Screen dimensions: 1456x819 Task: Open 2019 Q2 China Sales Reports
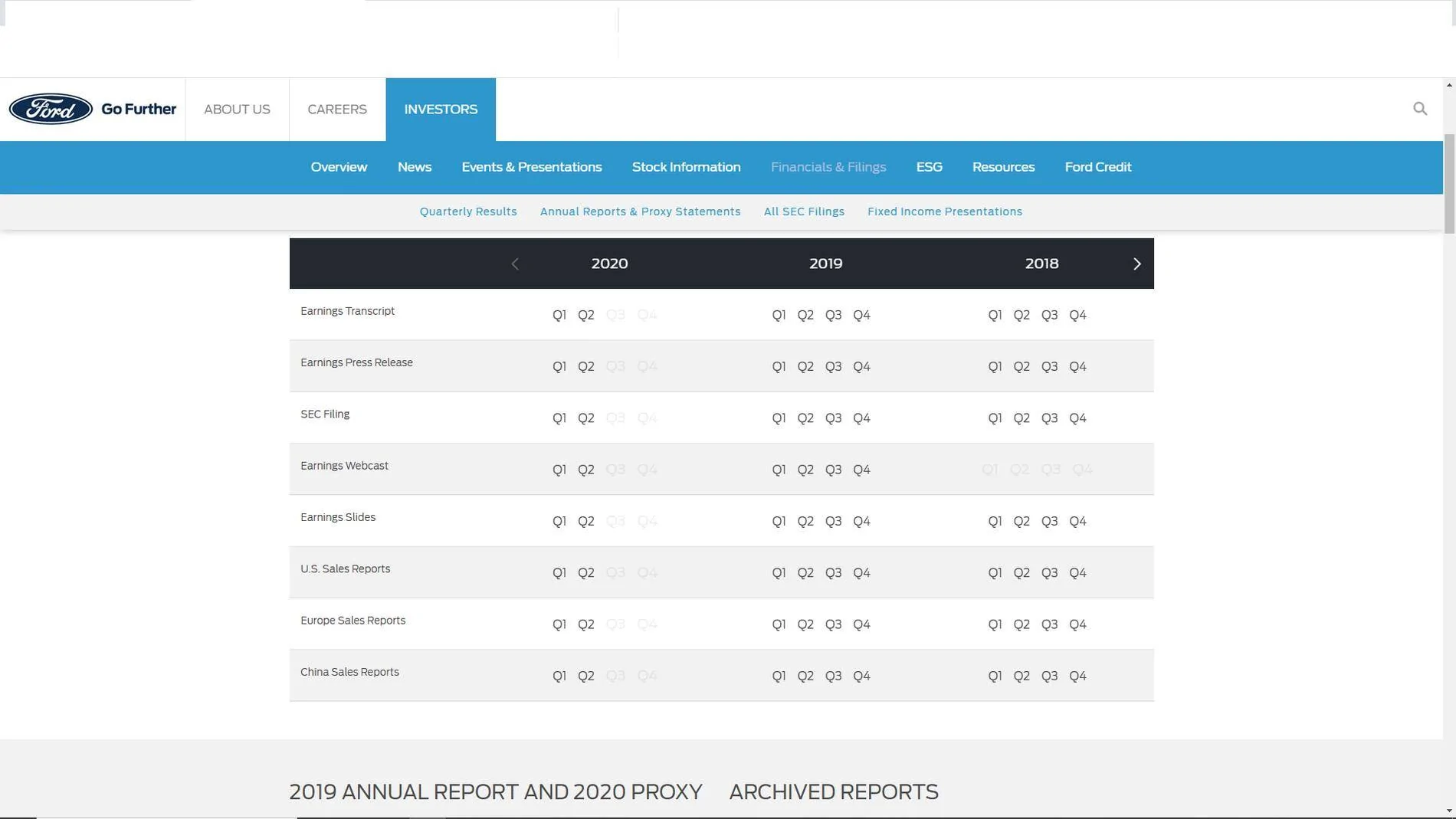[x=805, y=676]
